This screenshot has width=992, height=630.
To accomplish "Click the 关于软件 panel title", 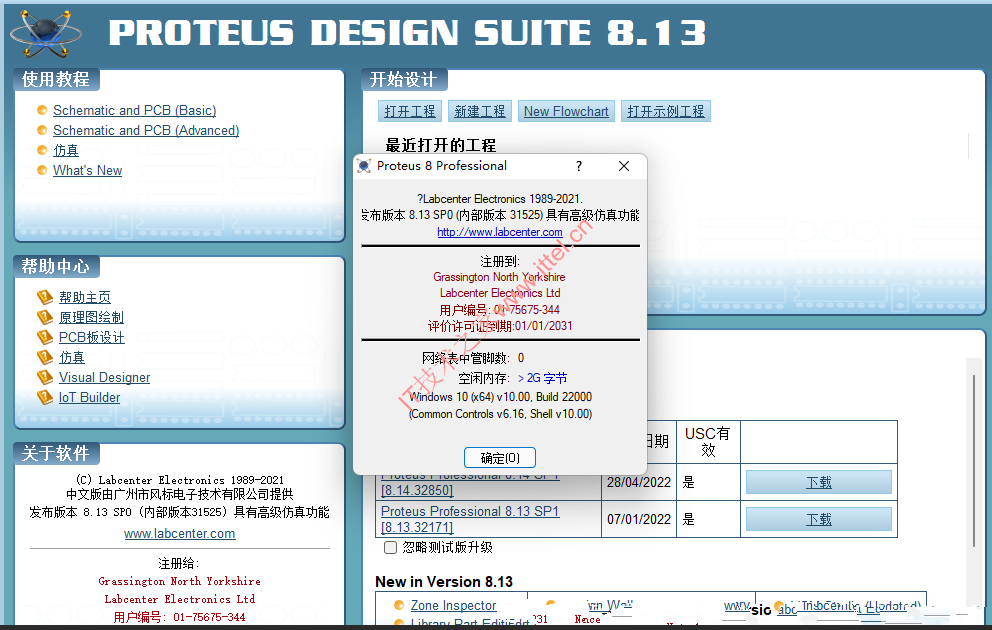I will click(56, 453).
